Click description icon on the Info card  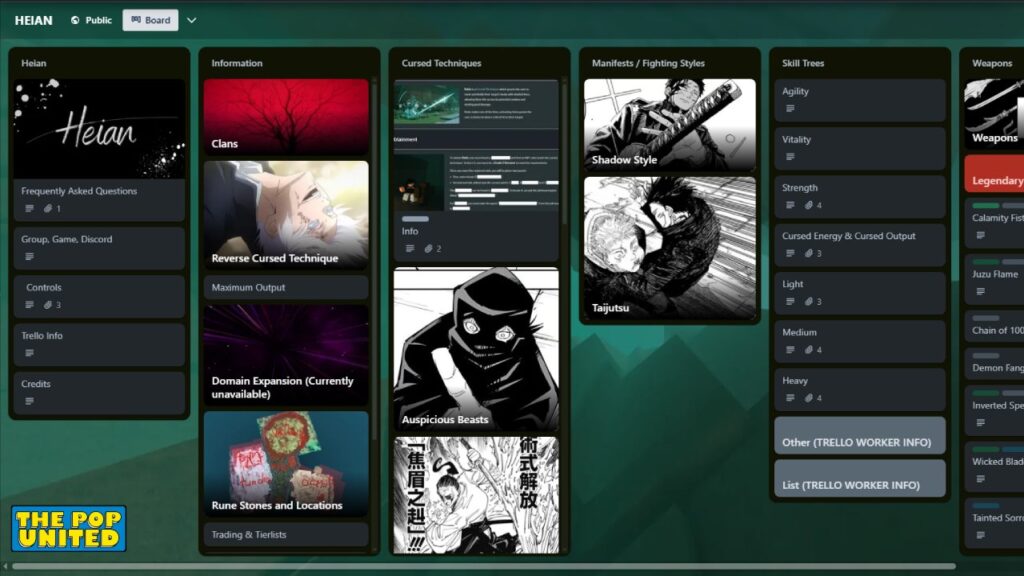point(410,249)
